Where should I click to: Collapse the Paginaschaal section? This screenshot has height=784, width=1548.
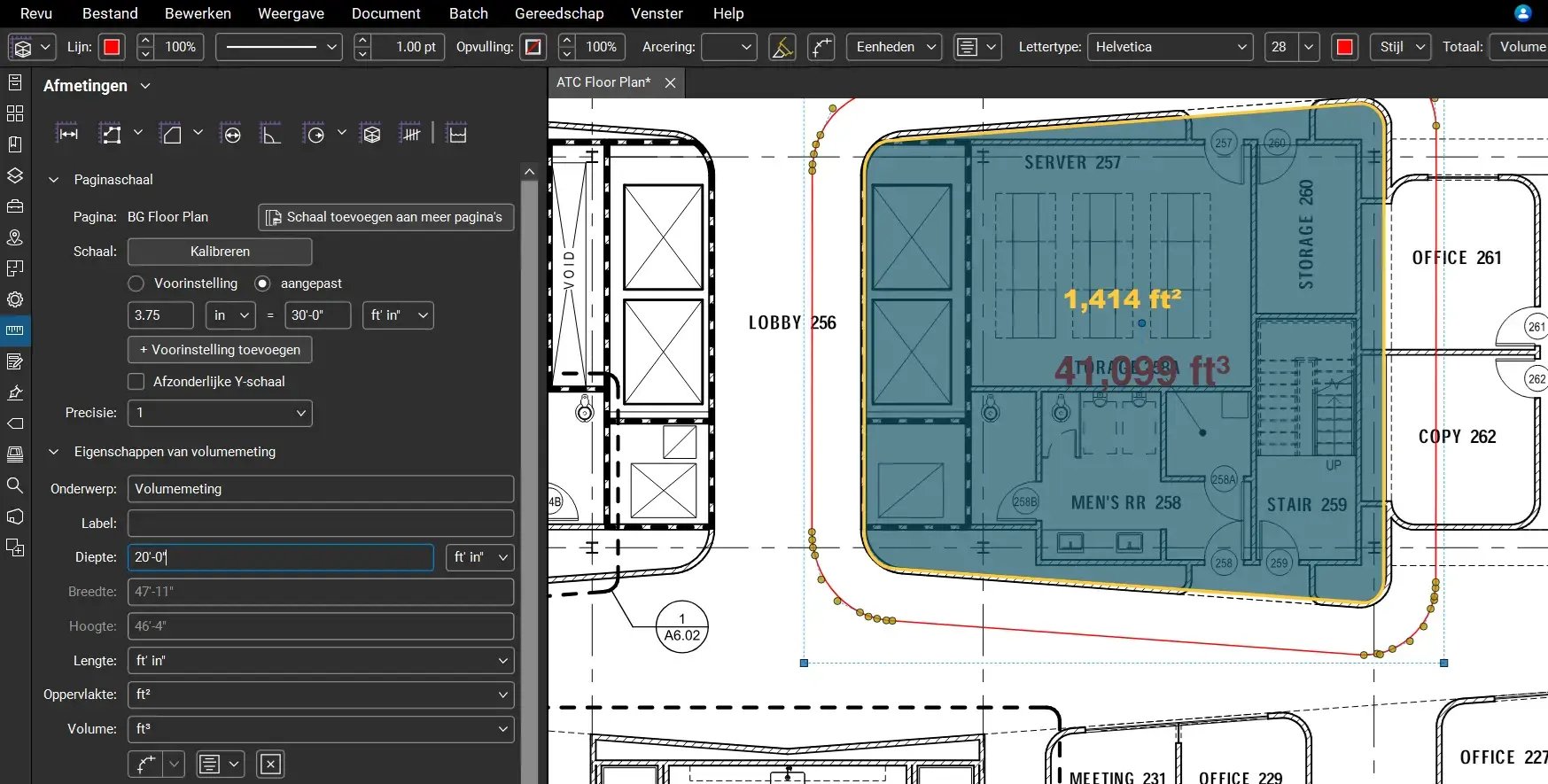point(54,180)
